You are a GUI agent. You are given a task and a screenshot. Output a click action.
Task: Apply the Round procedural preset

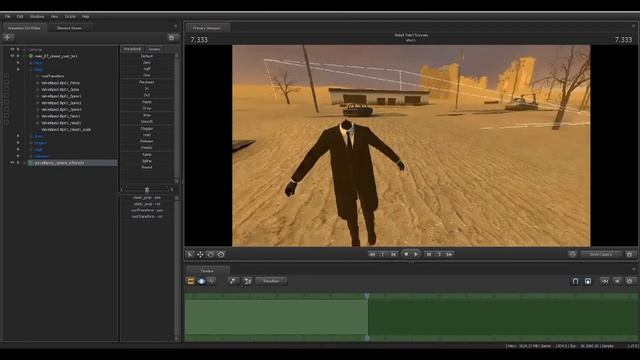[x=147, y=167]
